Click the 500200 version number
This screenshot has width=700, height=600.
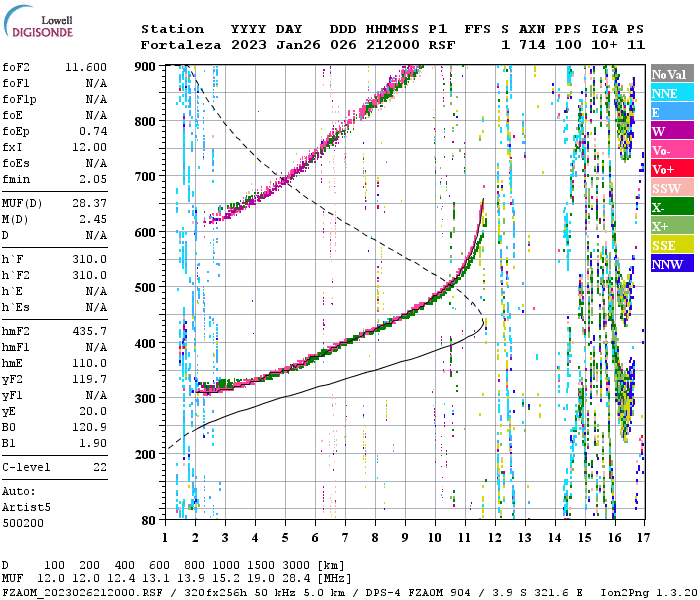coord(23,523)
